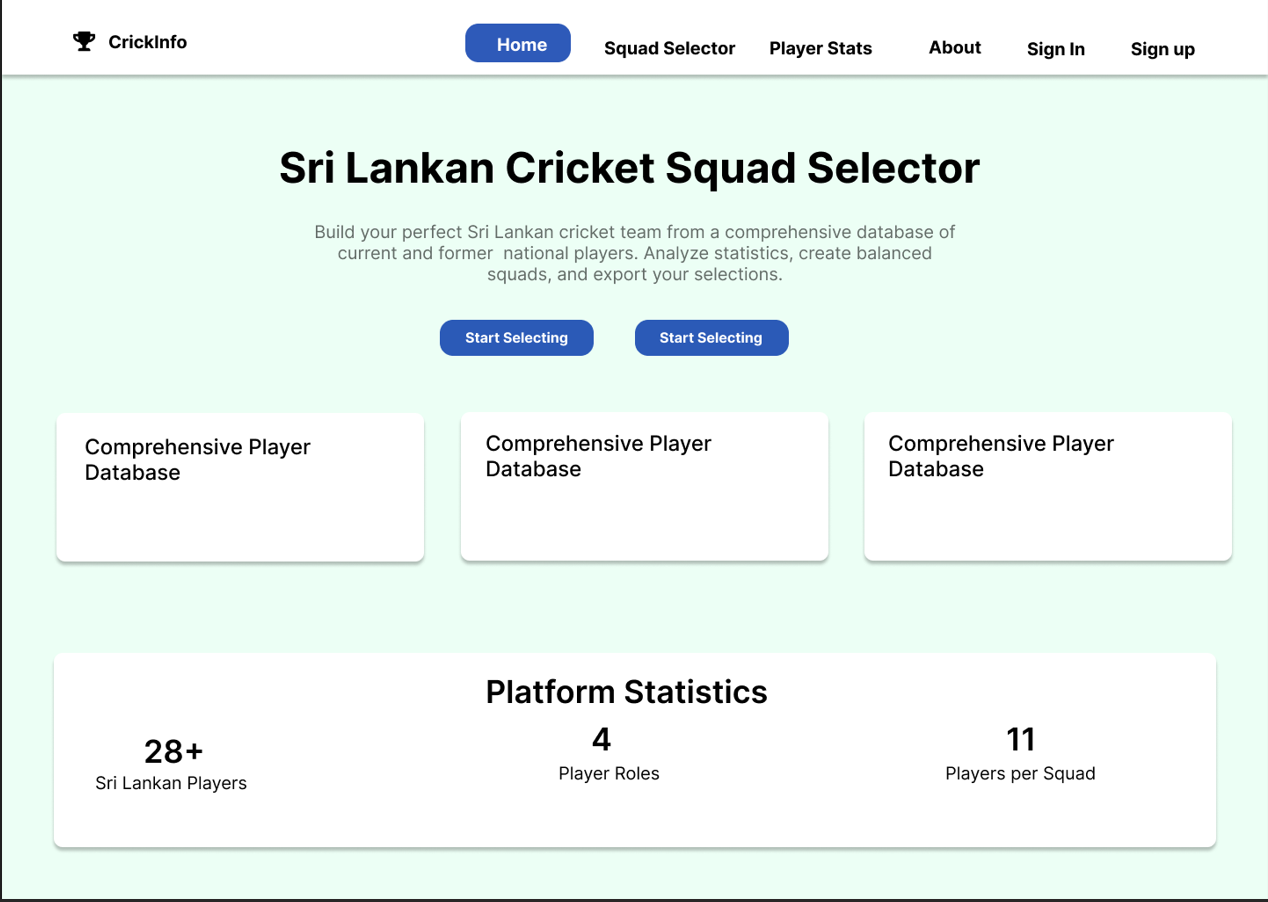Click the hero description paragraph
The height and width of the screenshot is (902, 1268).
(634, 253)
